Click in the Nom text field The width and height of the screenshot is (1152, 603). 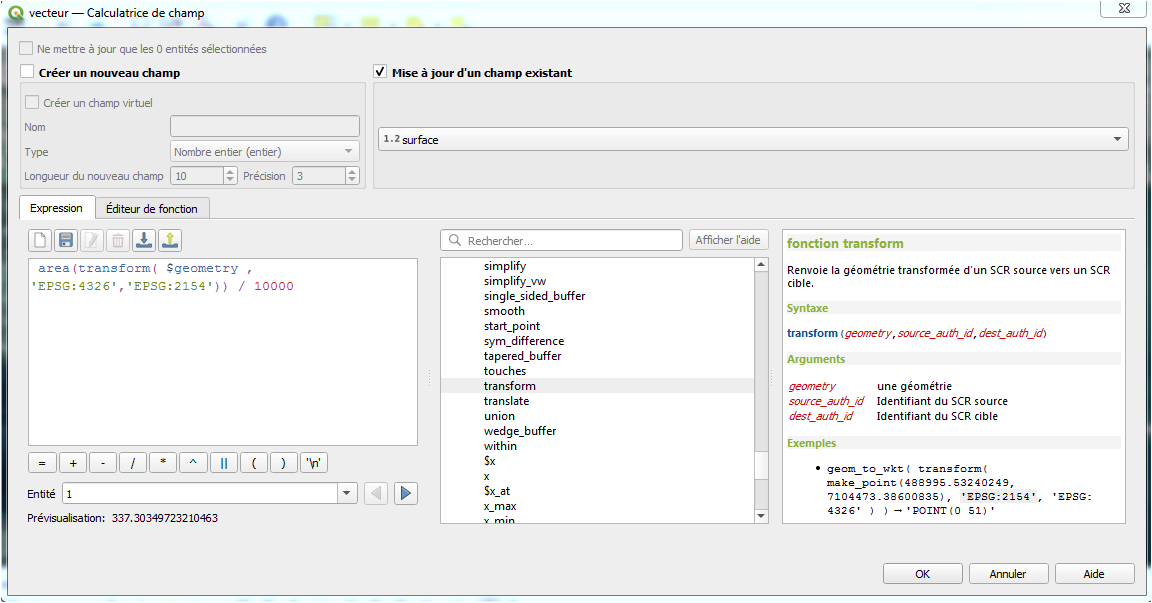(264, 126)
